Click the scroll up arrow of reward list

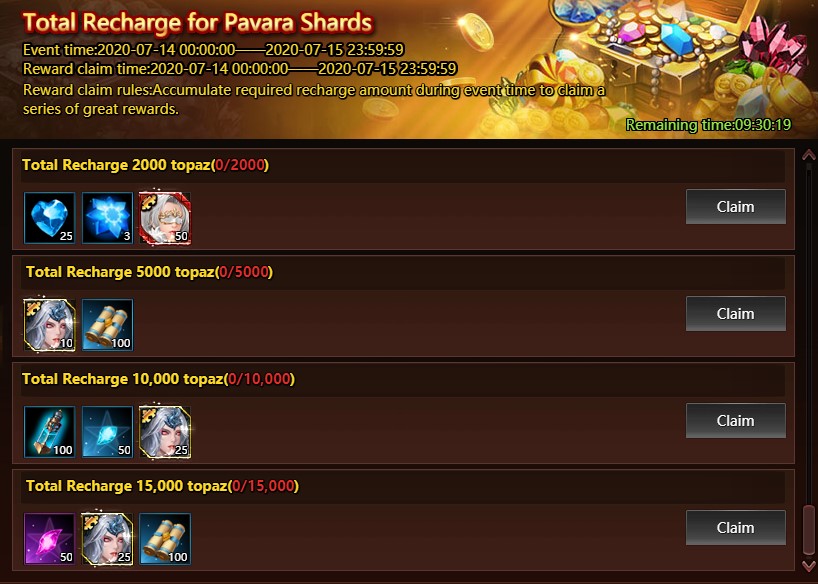click(809, 155)
